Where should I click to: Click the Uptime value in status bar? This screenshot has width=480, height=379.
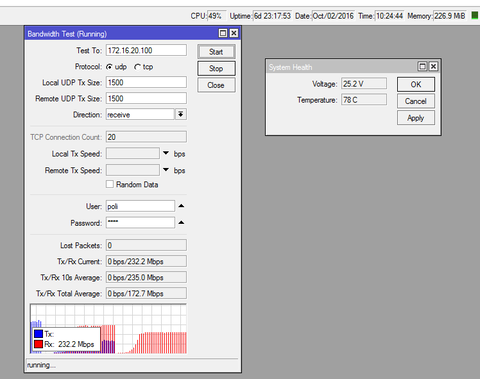click(x=272, y=16)
